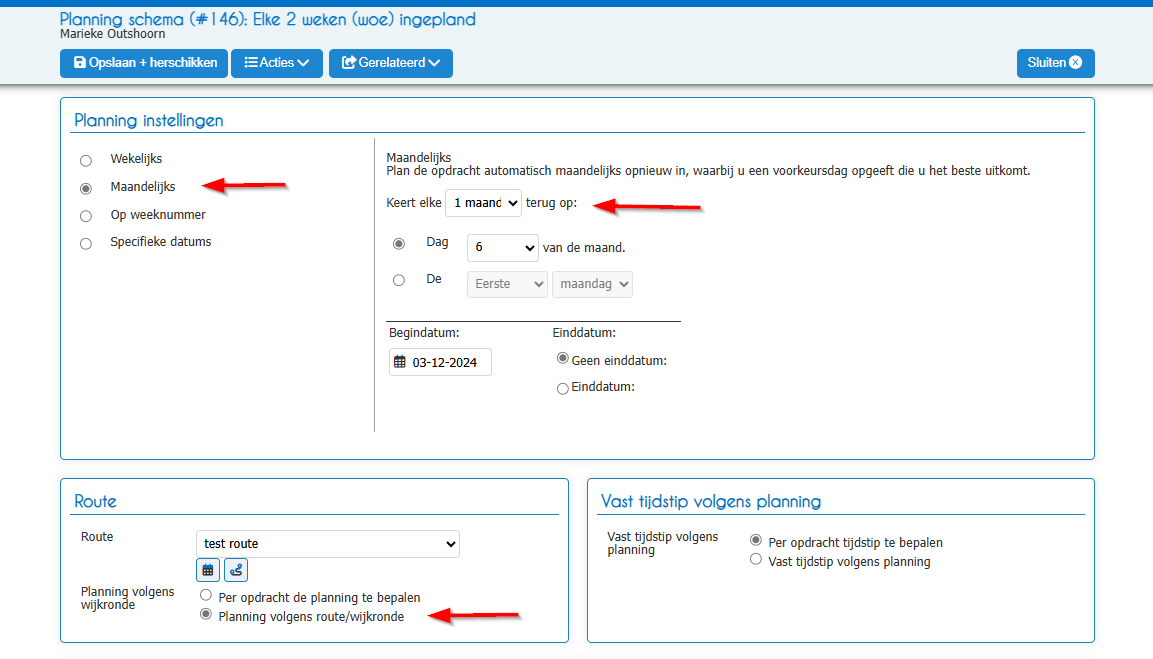The height and width of the screenshot is (659, 1153).
Task: Select the Wekelijks radio option
Action: (86, 160)
